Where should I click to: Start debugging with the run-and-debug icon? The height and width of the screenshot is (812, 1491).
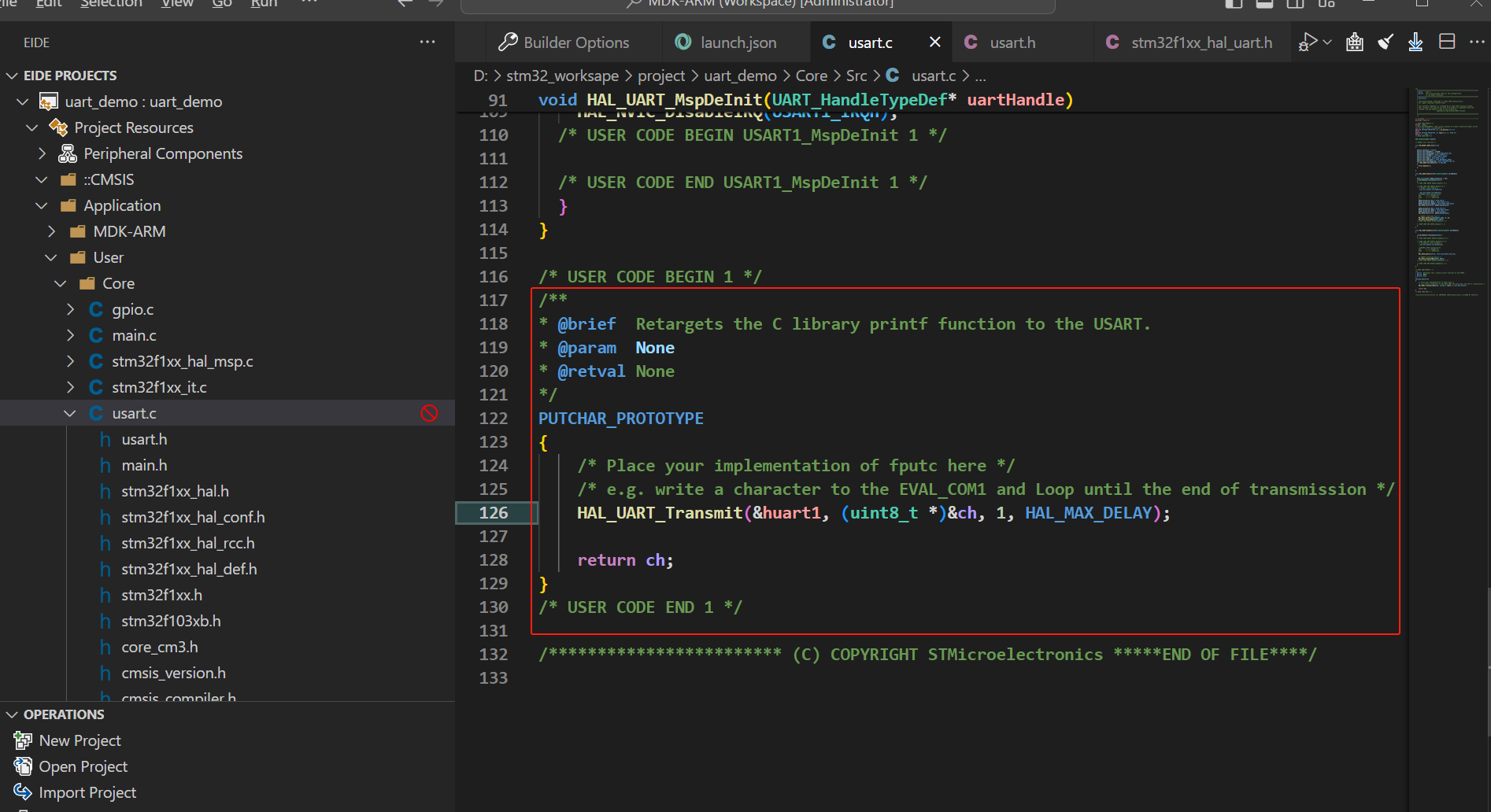tap(1308, 42)
